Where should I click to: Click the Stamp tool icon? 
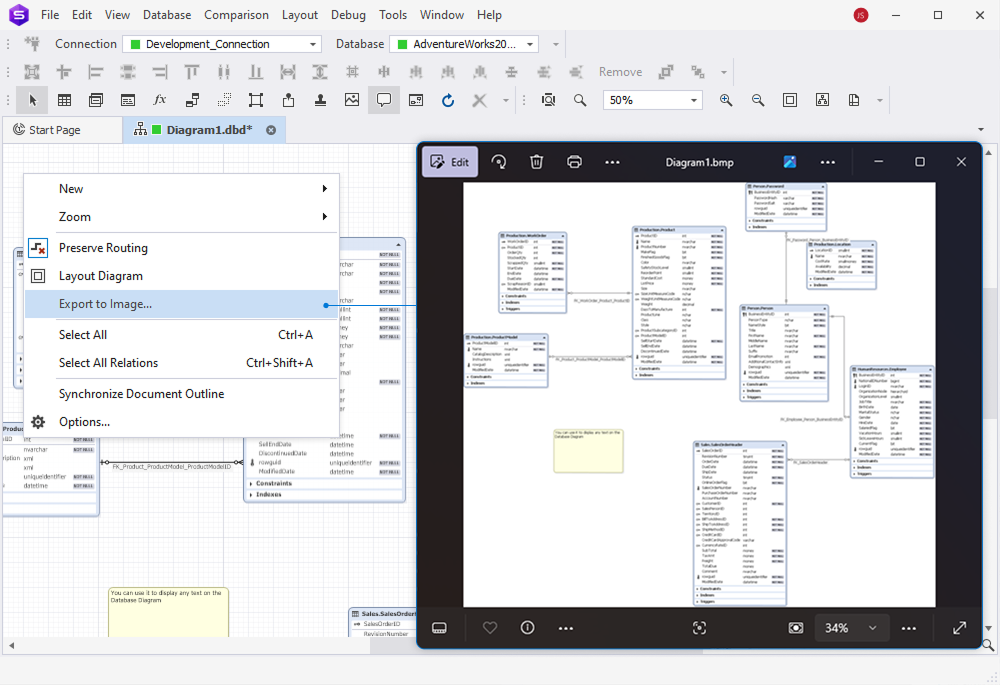(x=320, y=100)
